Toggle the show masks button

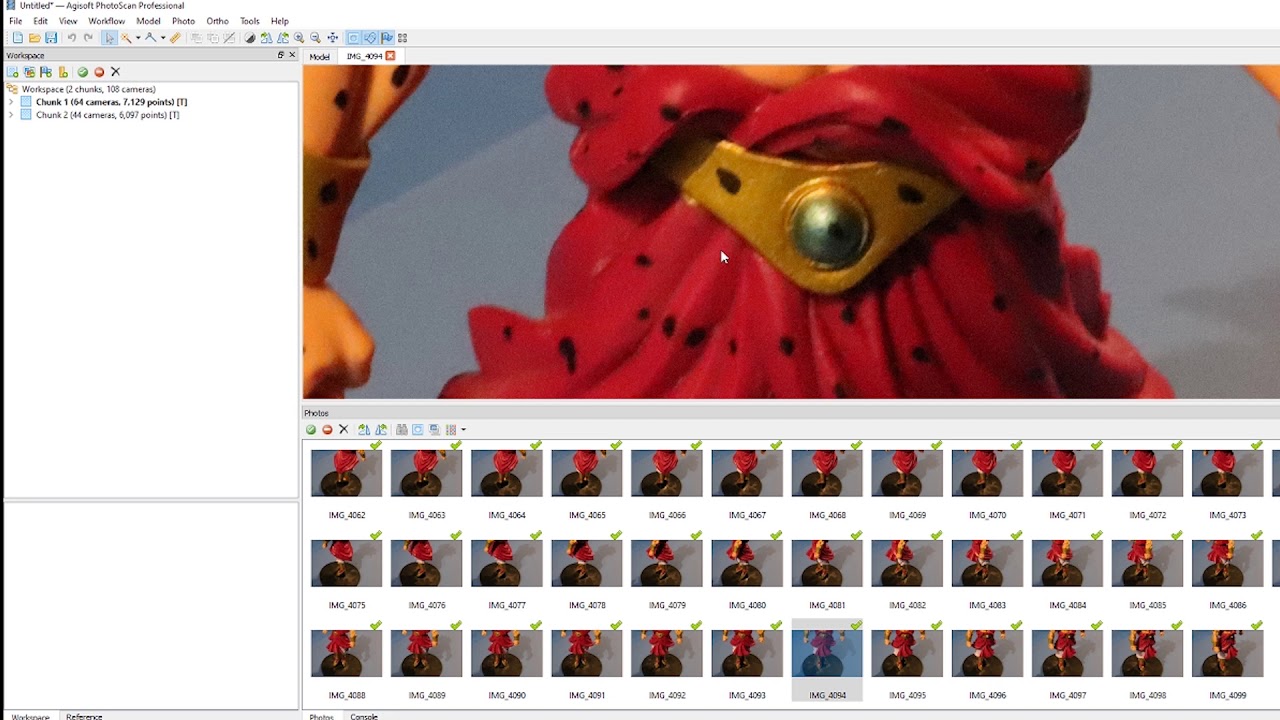pyautogui.click(x=353, y=38)
